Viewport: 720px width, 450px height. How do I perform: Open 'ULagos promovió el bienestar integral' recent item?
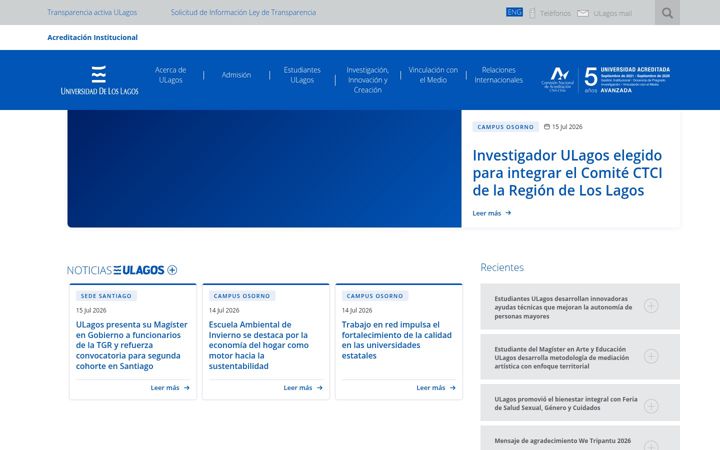(x=566, y=404)
